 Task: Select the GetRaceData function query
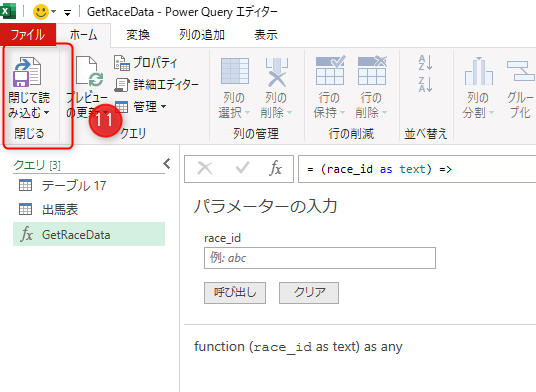coord(89,234)
